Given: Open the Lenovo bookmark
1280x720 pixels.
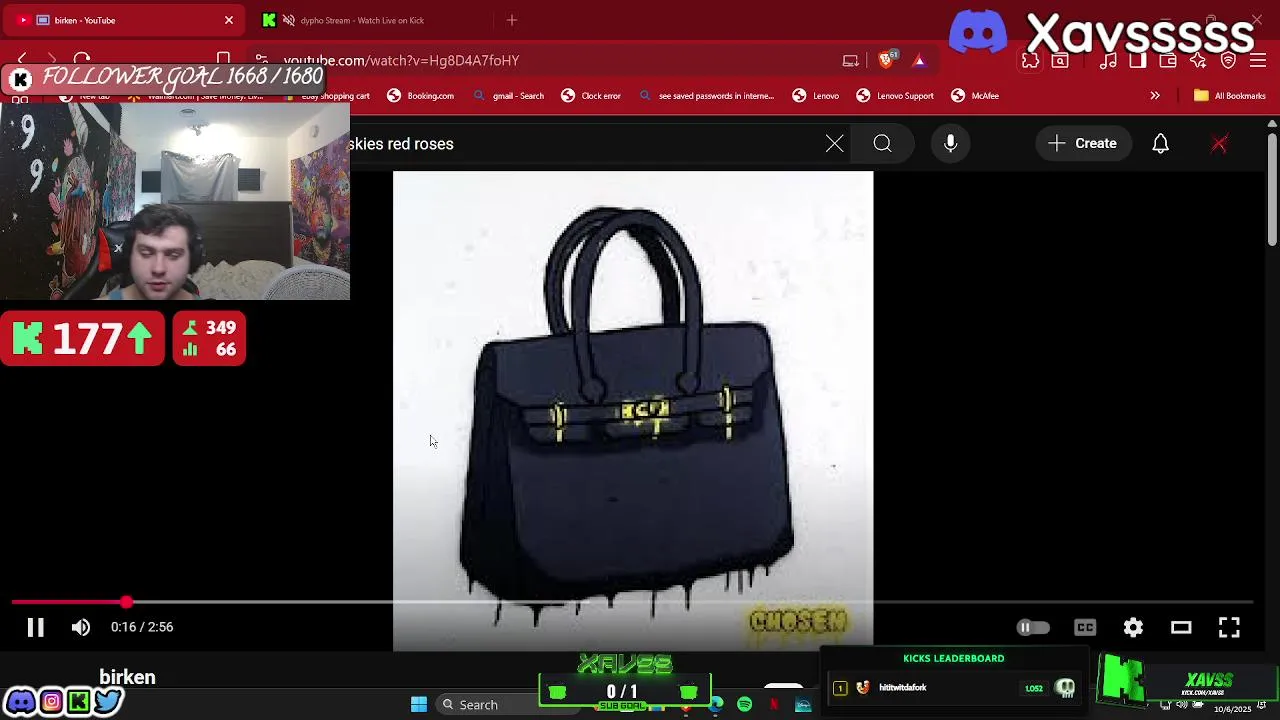Looking at the screenshot, I should (816, 96).
